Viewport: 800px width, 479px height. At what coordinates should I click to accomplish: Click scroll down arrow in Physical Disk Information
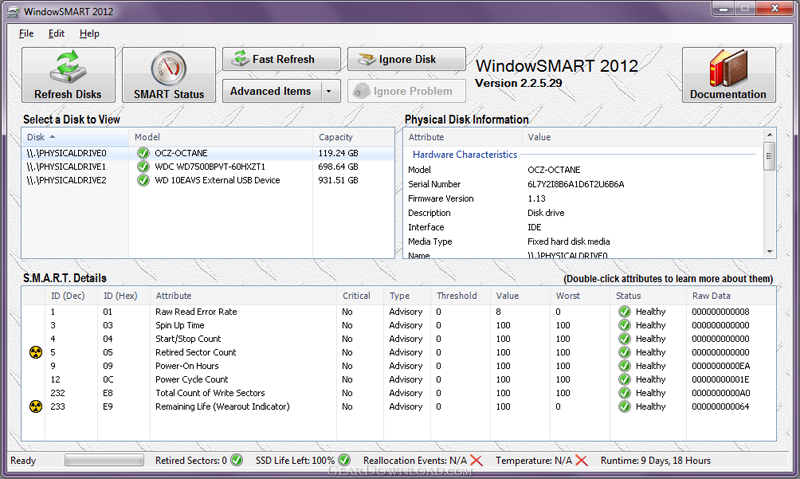(769, 251)
